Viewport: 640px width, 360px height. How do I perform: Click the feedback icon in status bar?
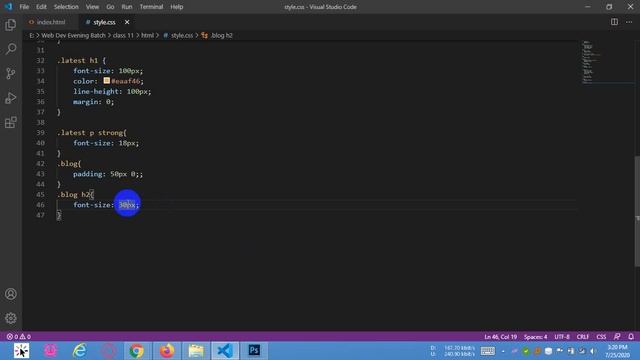tap(617, 337)
